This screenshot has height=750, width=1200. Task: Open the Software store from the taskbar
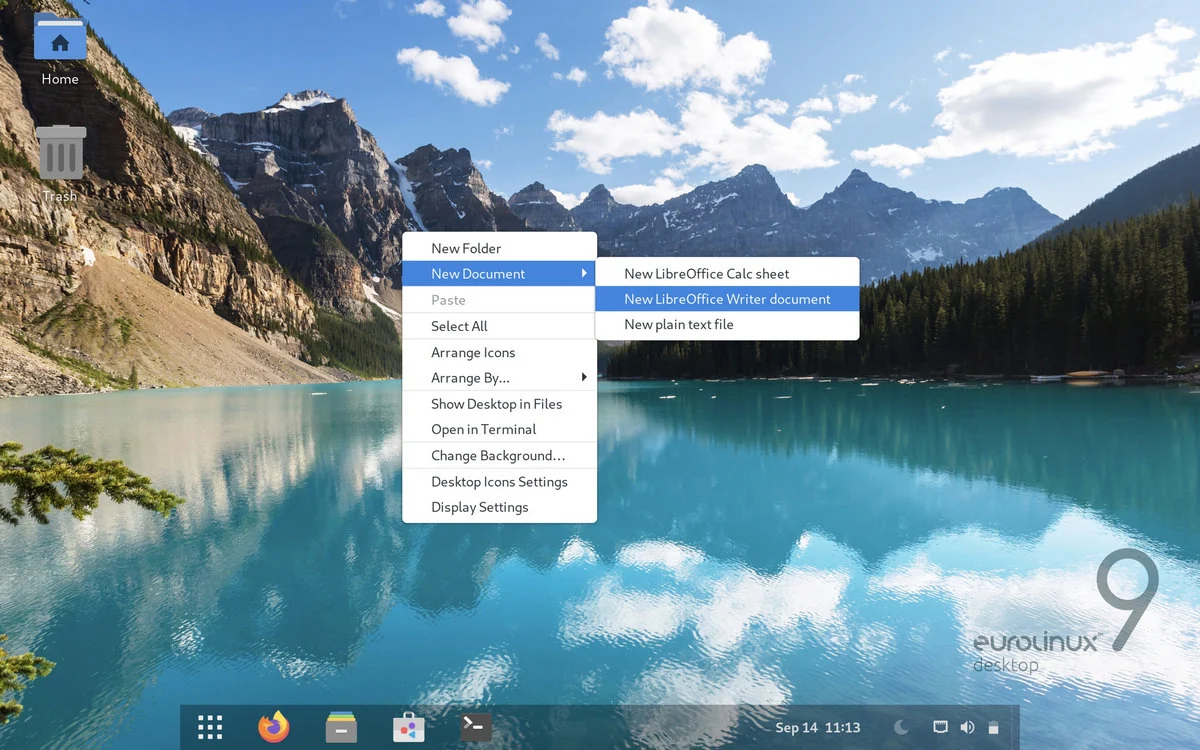(x=408, y=727)
